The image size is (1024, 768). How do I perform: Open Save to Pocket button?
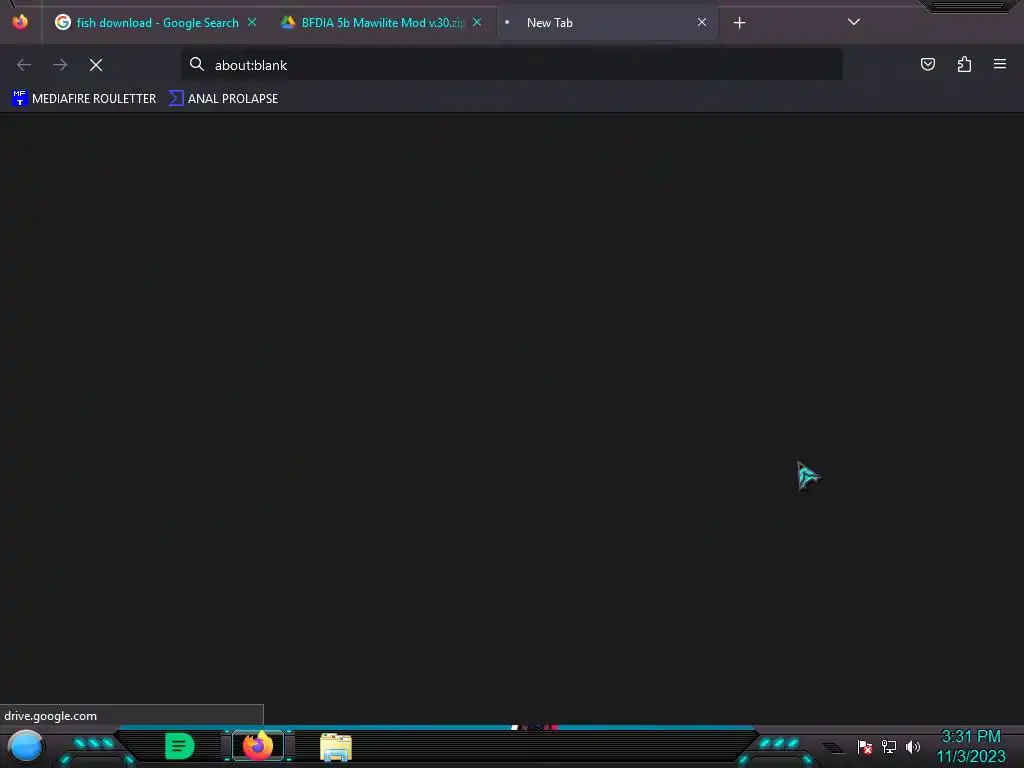click(x=928, y=64)
